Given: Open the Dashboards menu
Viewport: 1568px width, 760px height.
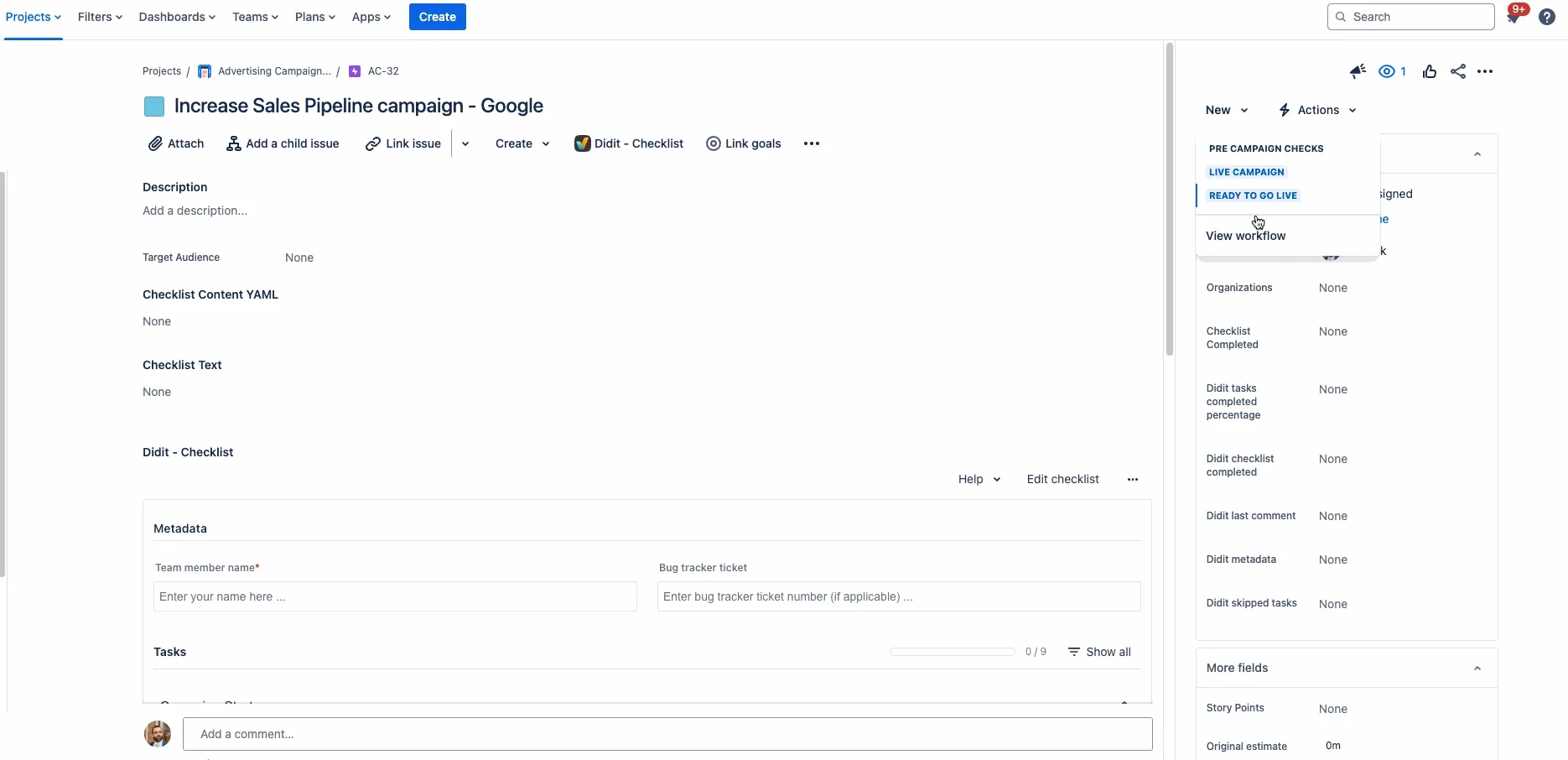Looking at the screenshot, I should coord(177,17).
